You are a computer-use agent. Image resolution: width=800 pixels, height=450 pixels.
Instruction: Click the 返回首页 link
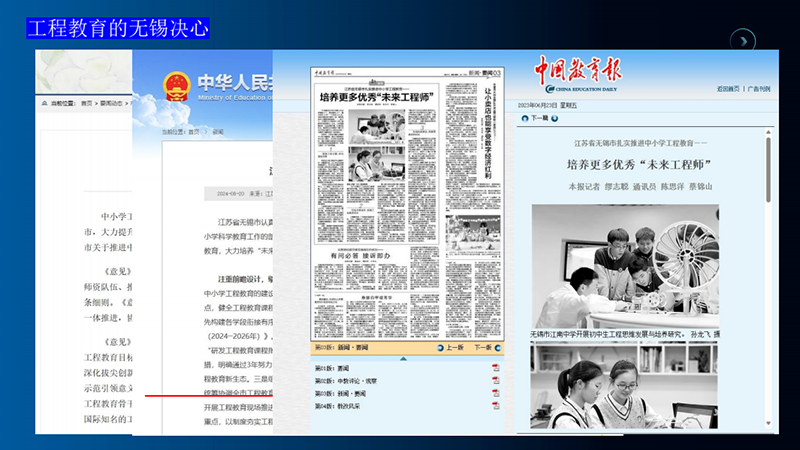(x=728, y=89)
